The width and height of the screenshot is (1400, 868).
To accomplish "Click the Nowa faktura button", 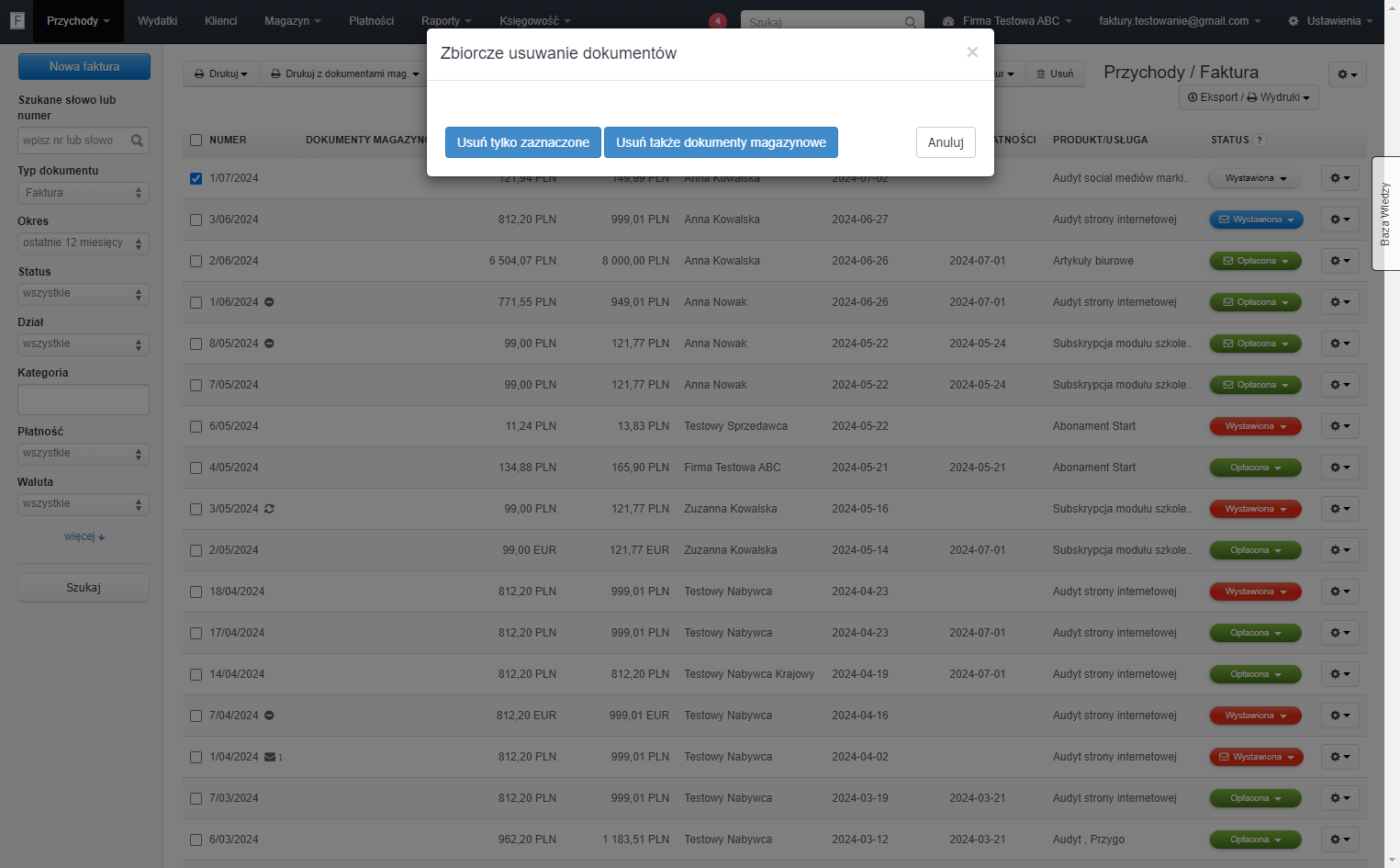I will 84,66.
